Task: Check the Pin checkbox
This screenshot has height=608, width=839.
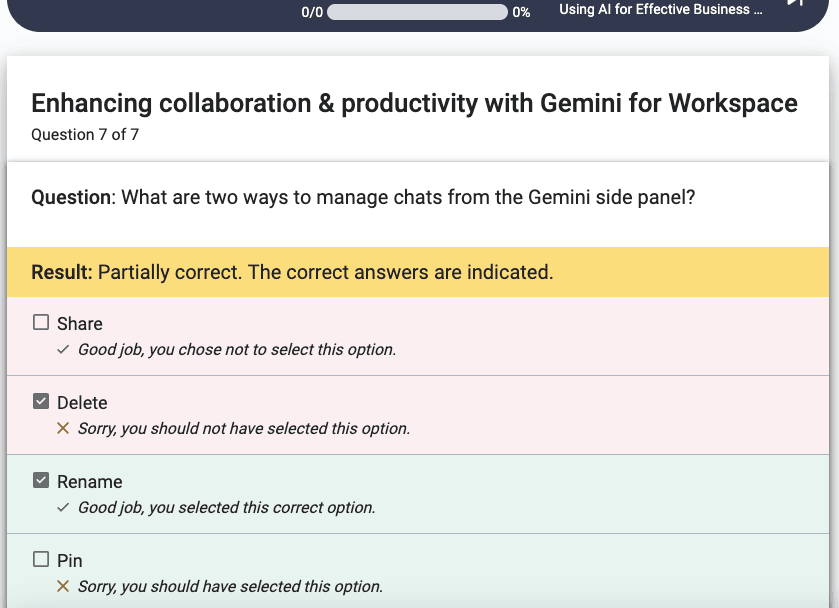Action: [x=41, y=559]
